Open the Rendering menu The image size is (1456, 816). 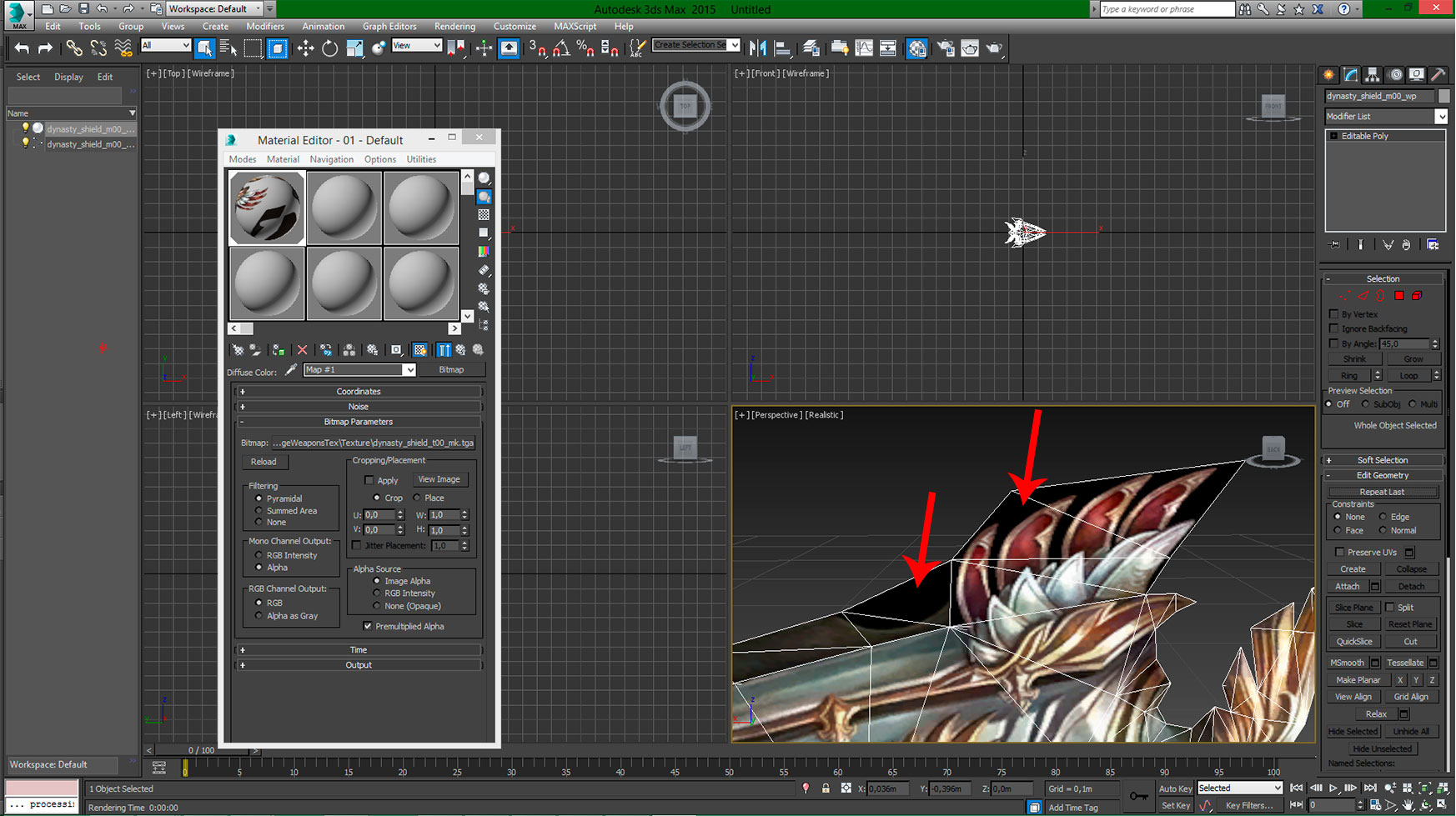pos(454,27)
